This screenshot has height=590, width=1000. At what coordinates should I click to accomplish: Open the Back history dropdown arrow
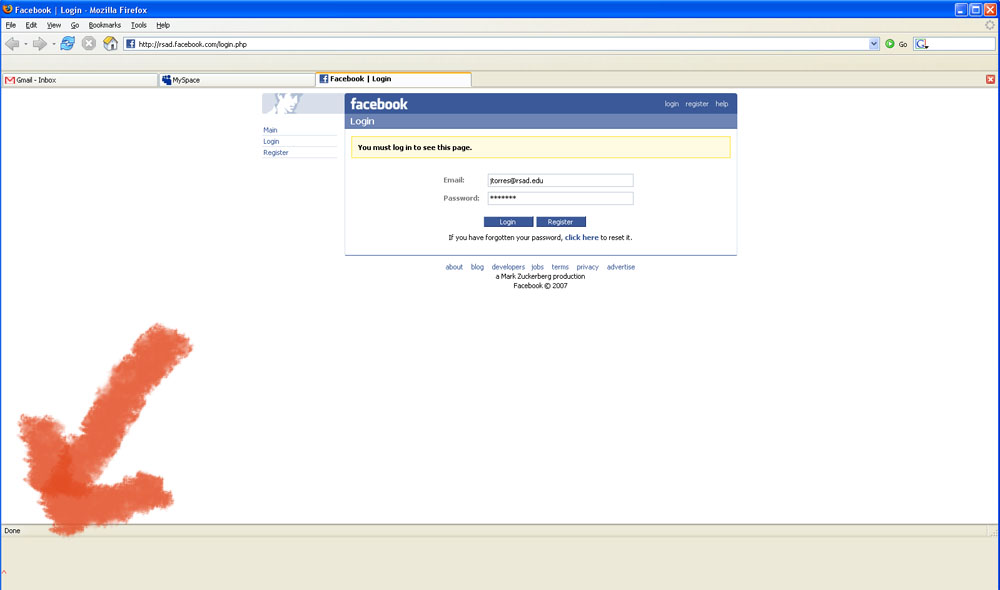coord(26,44)
